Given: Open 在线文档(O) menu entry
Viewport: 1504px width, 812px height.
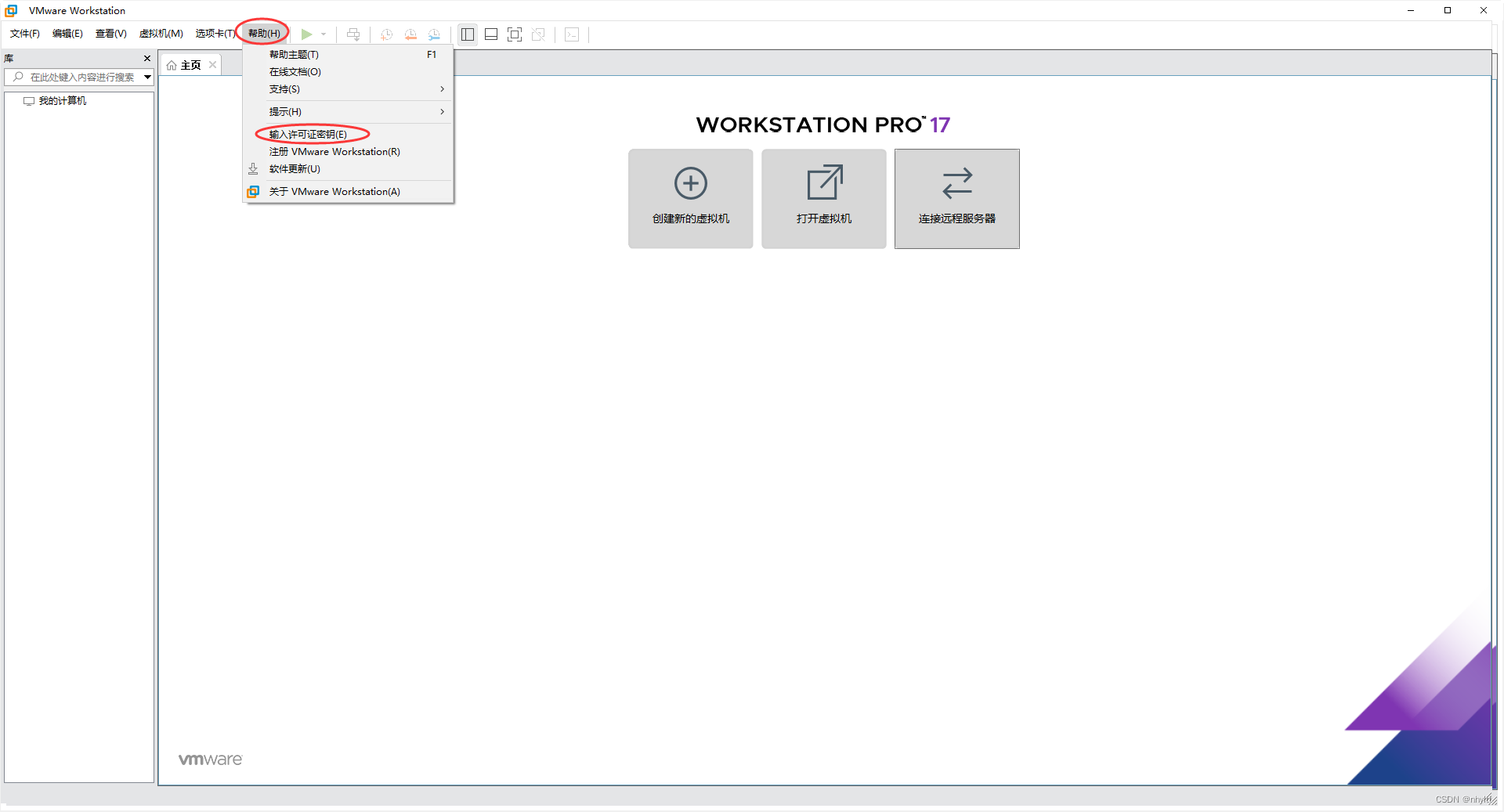Looking at the screenshot, I should [x=348, y=72].
